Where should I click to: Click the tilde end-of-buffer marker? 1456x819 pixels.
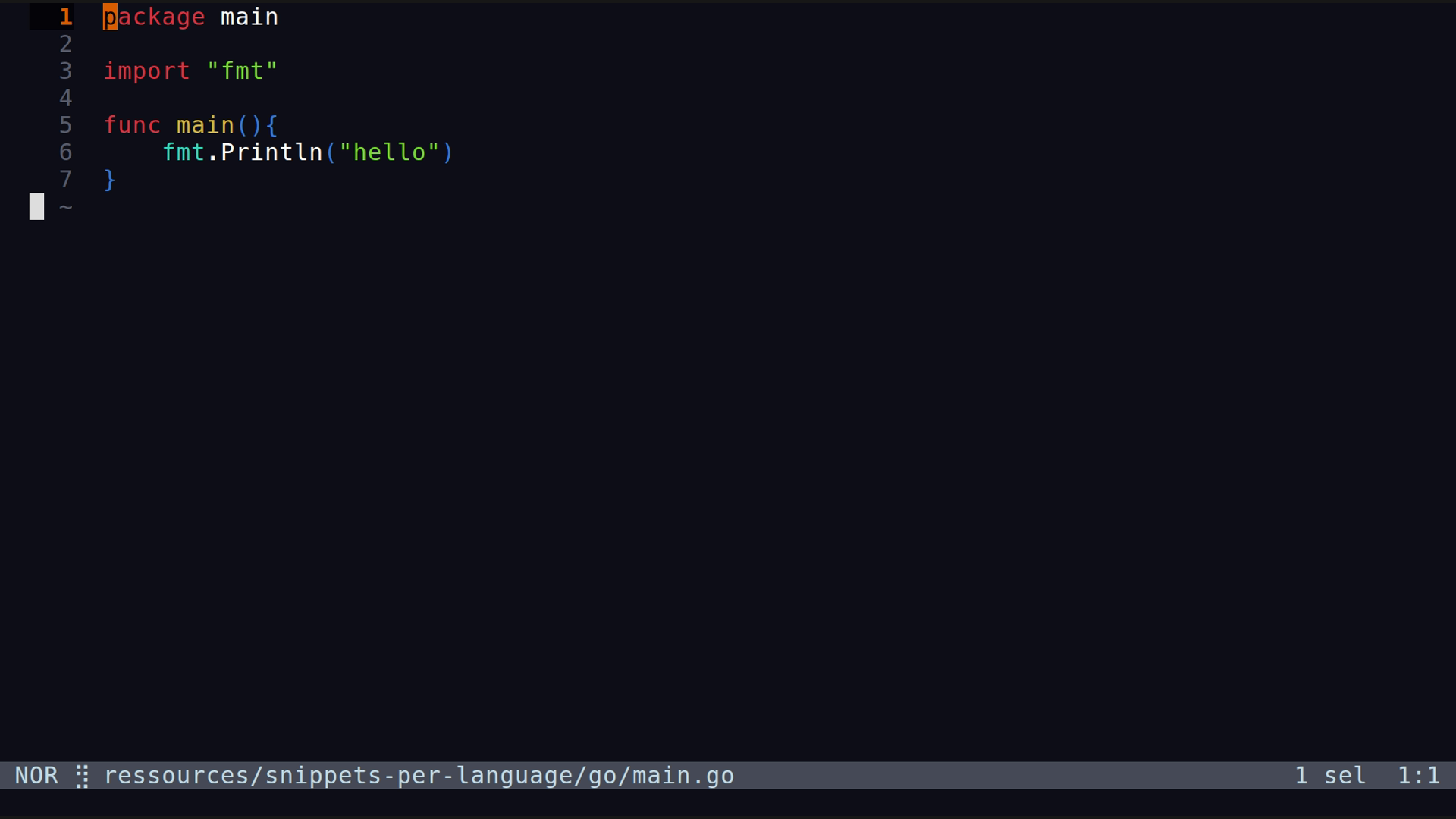[x=66, y=206]
